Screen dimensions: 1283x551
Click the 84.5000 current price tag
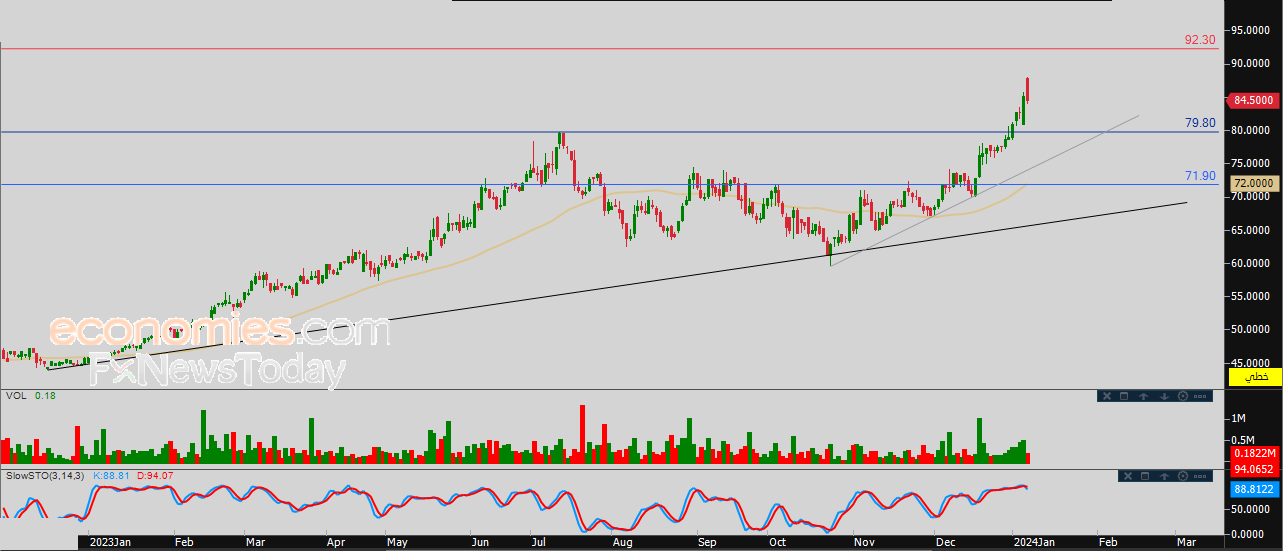(x=1252, y=100)
